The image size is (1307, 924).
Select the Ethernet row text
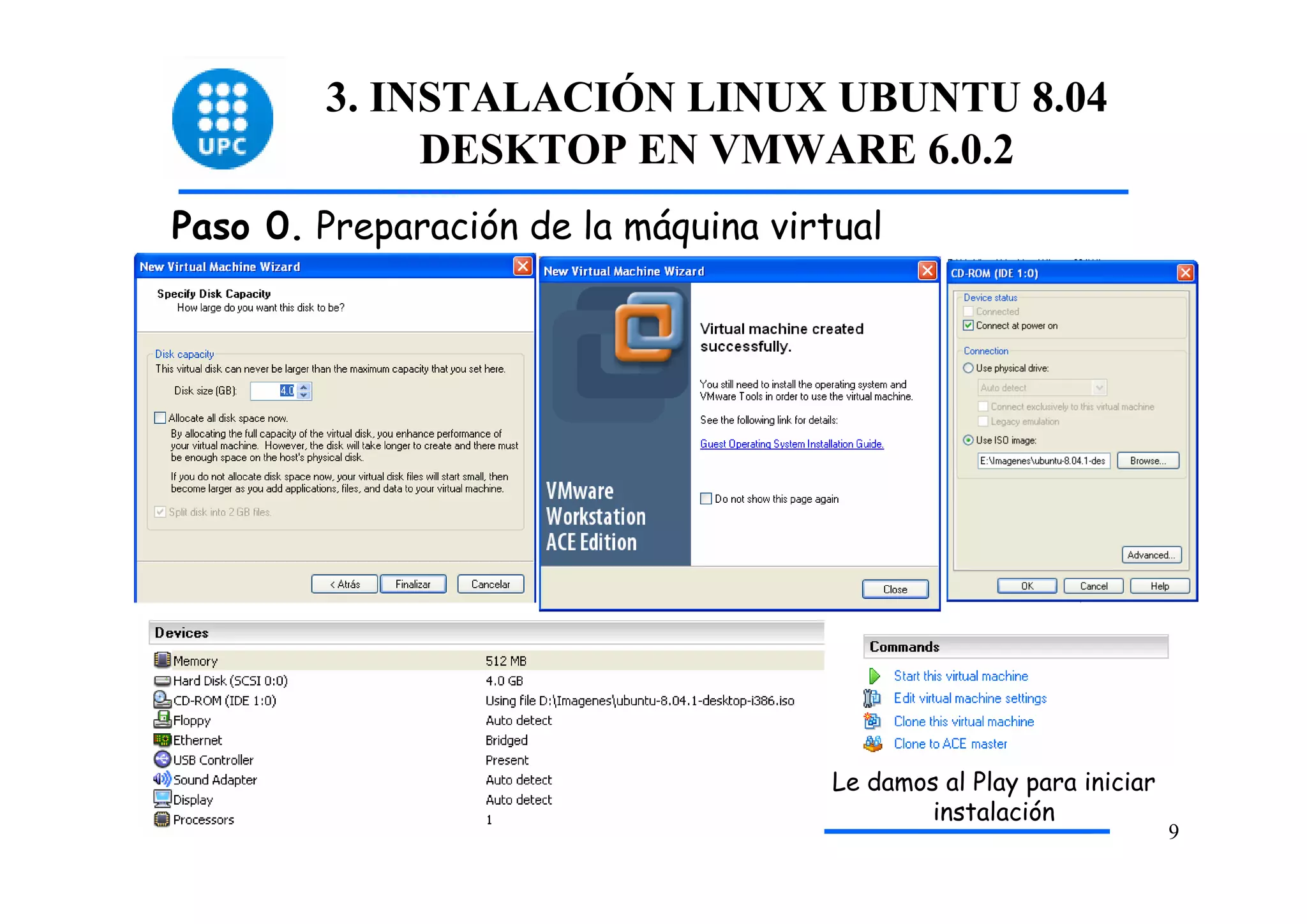click(x=197, y=740)
